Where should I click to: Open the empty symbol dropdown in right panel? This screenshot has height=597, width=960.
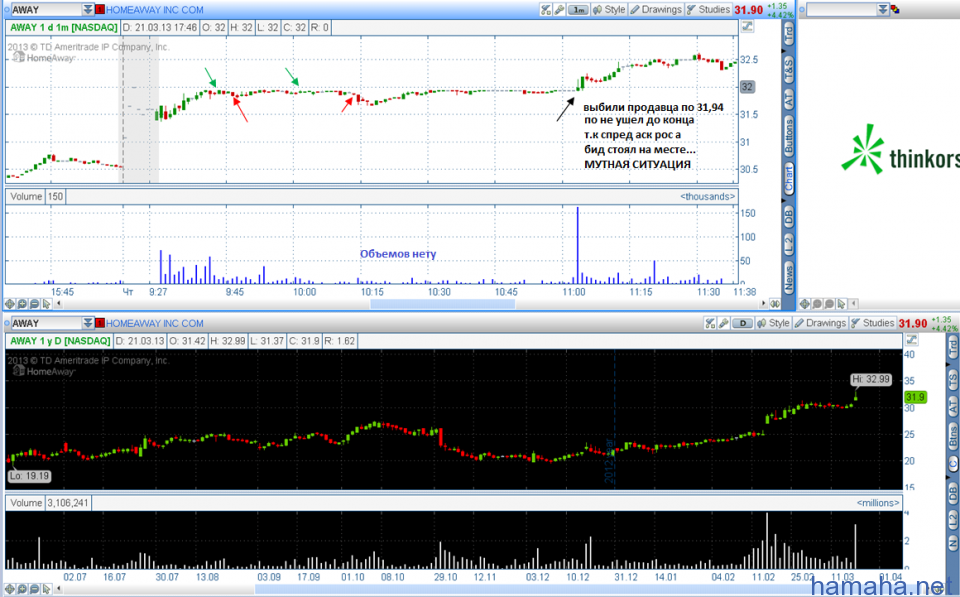point(882,10)
